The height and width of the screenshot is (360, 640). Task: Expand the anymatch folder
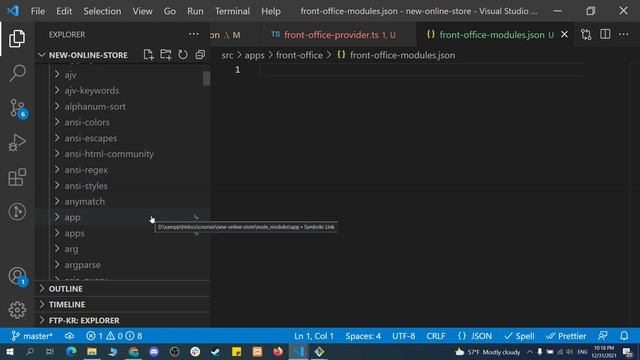click(122, 202)
